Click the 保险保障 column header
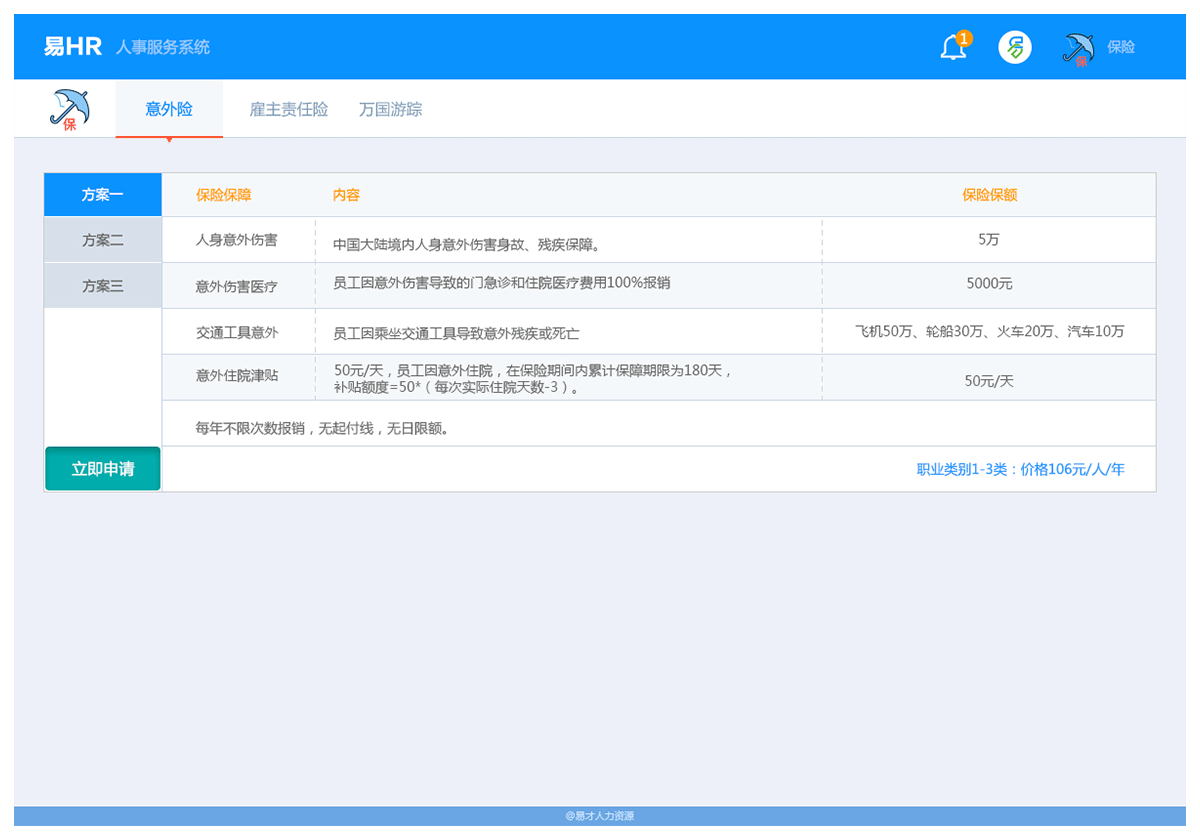Viewport: 1200px width, 840px height. point(224,195)
